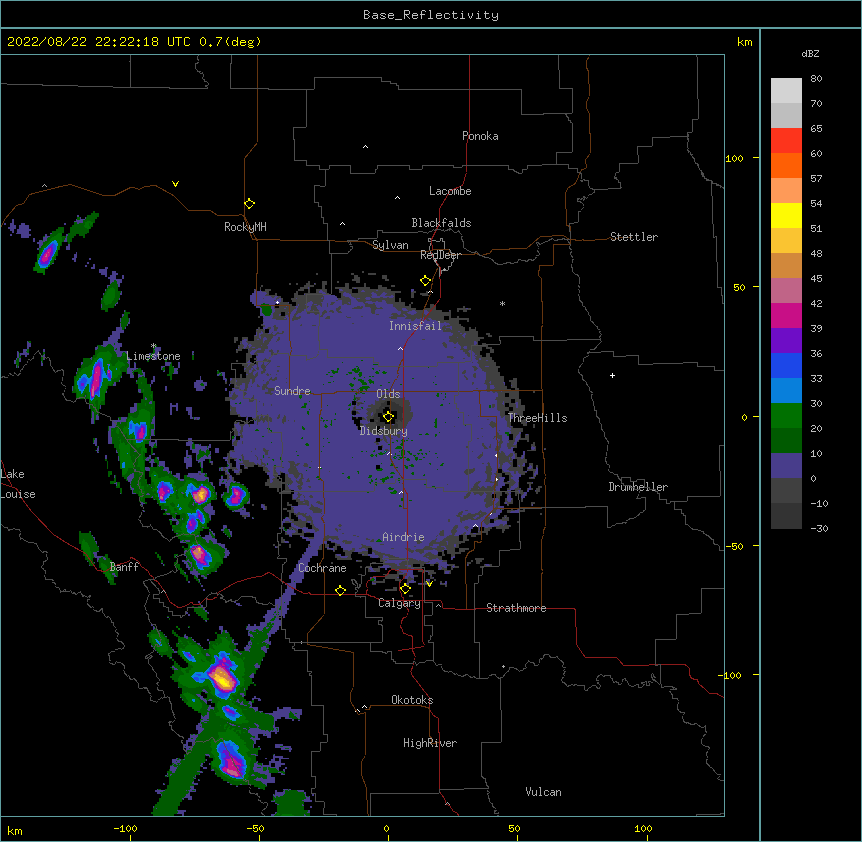Click the -30 value on dBZ scale

point(819,528)
